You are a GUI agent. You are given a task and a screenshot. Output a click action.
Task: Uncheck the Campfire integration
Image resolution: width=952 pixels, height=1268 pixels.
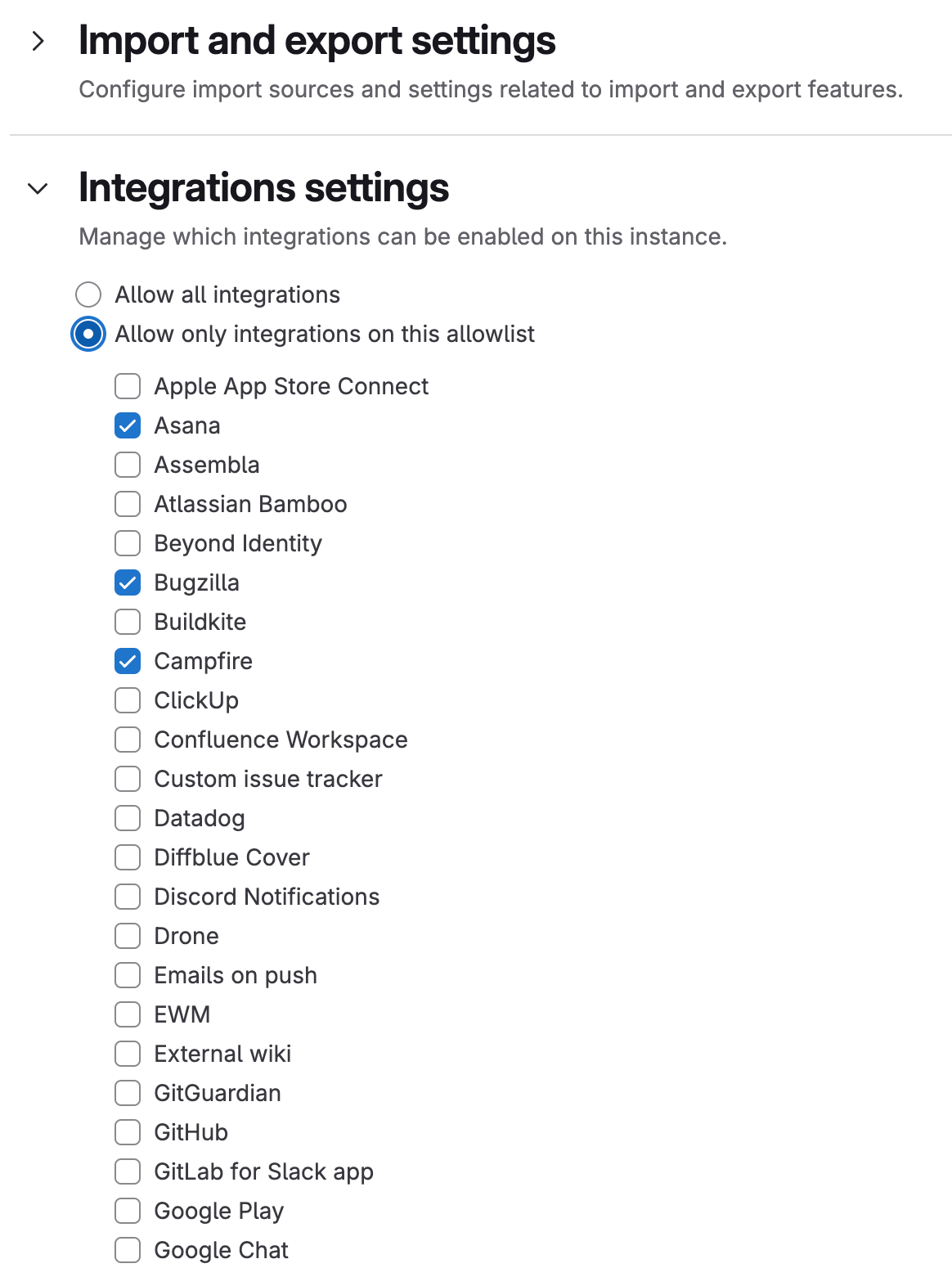pyautogui.click(x=128, y=661)
